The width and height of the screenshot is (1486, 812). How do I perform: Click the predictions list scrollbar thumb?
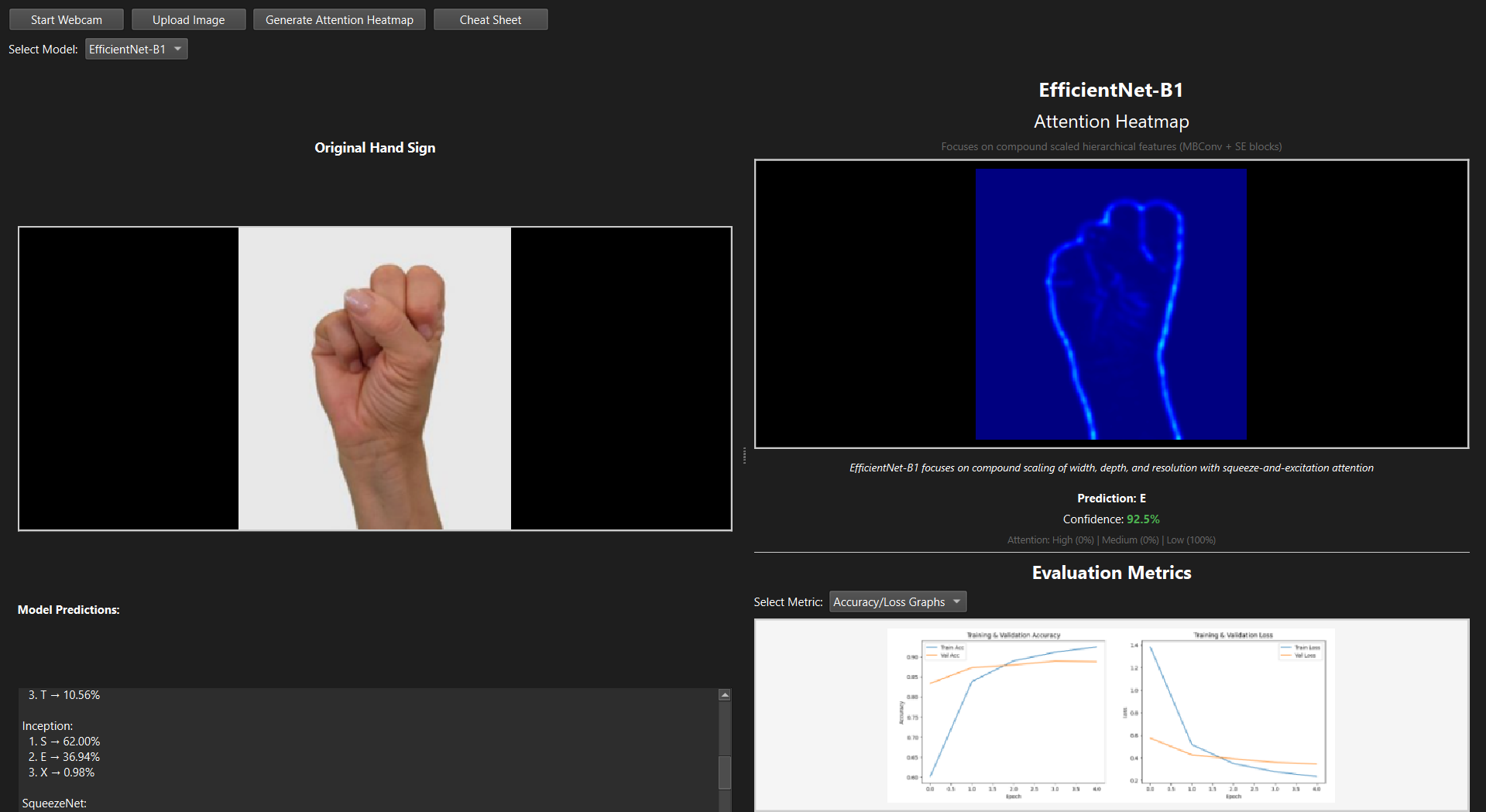pos(725,771)
